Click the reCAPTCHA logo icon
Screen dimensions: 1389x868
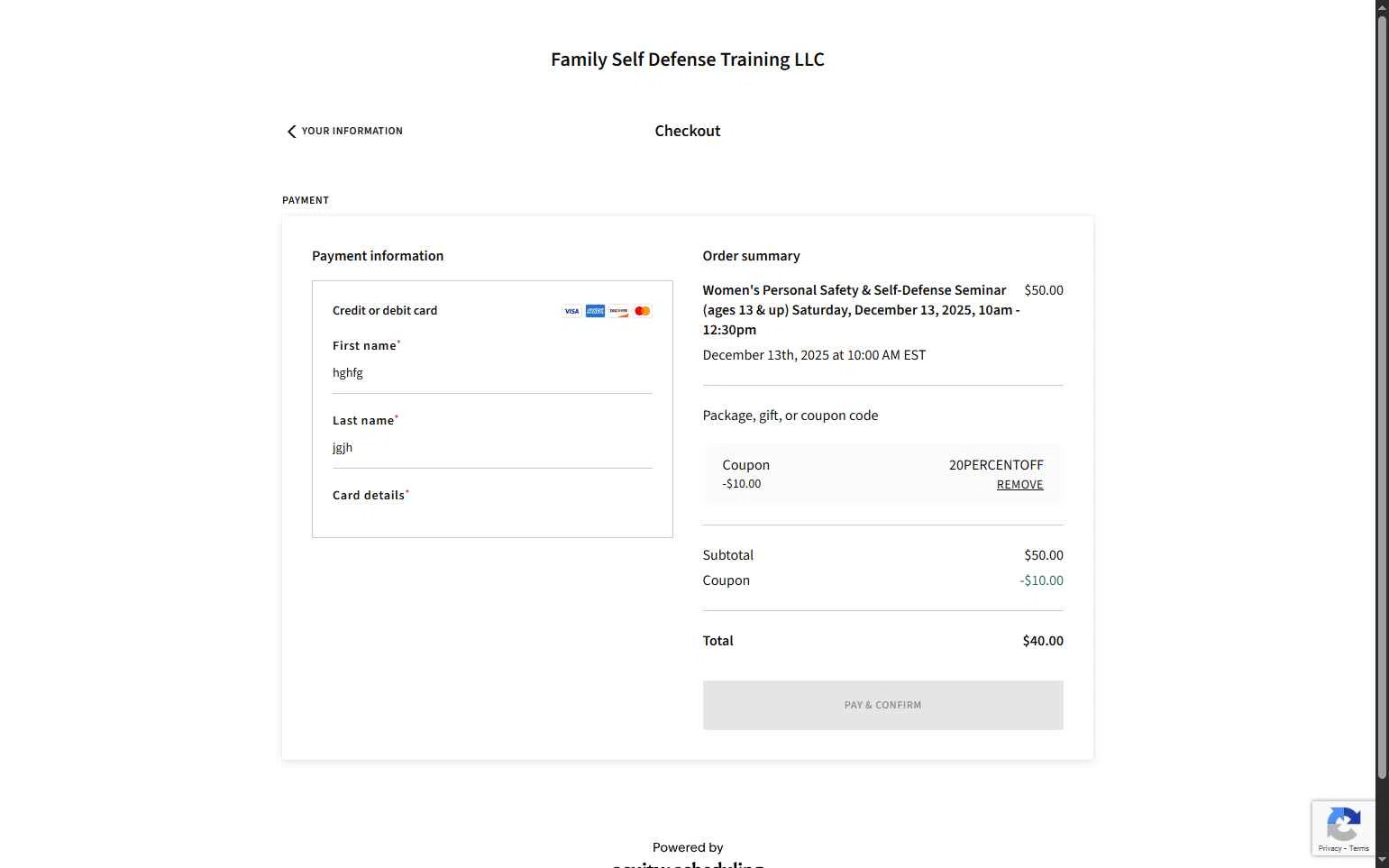(1343, 824)
